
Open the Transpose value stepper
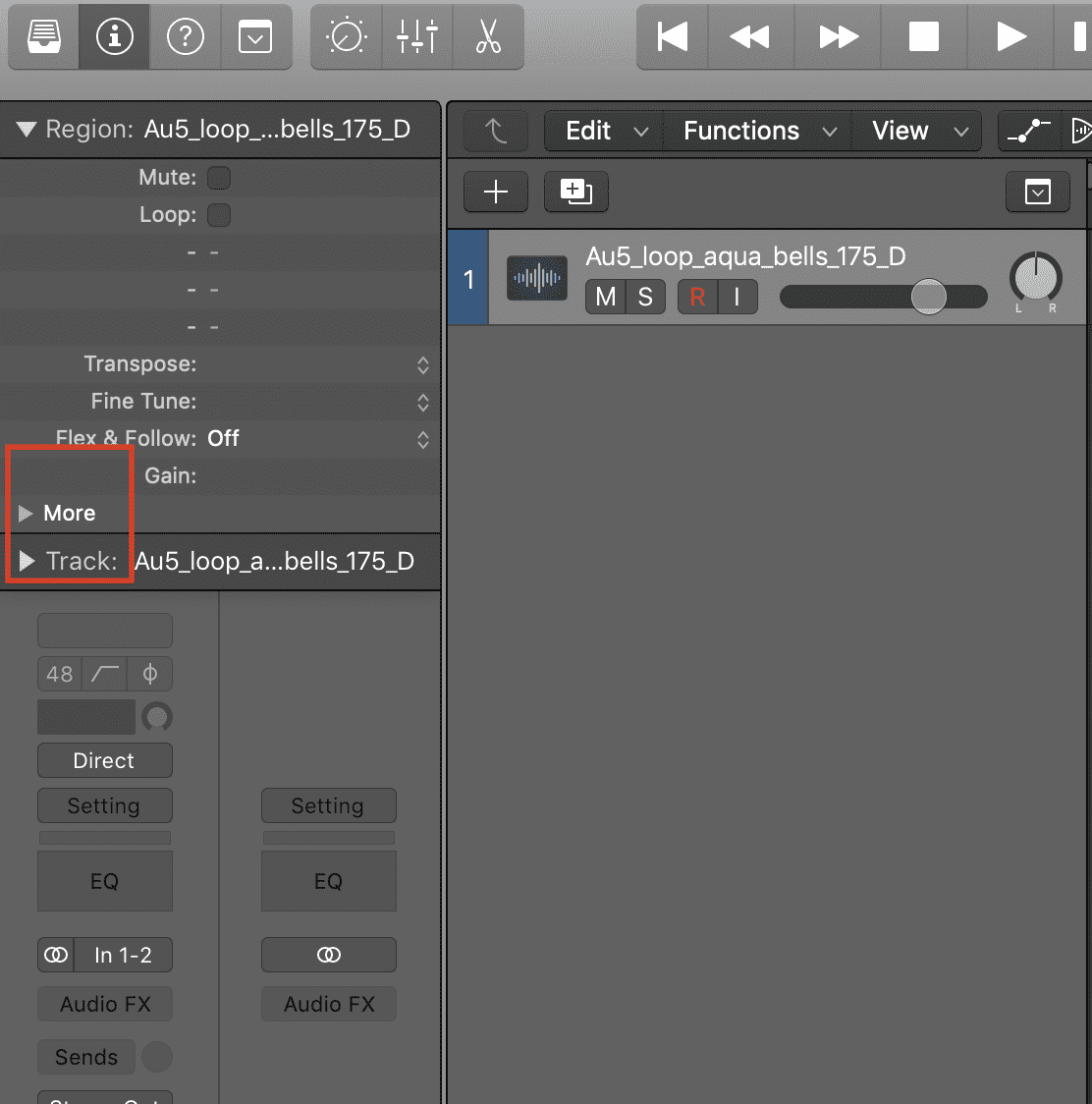(422, 364)
